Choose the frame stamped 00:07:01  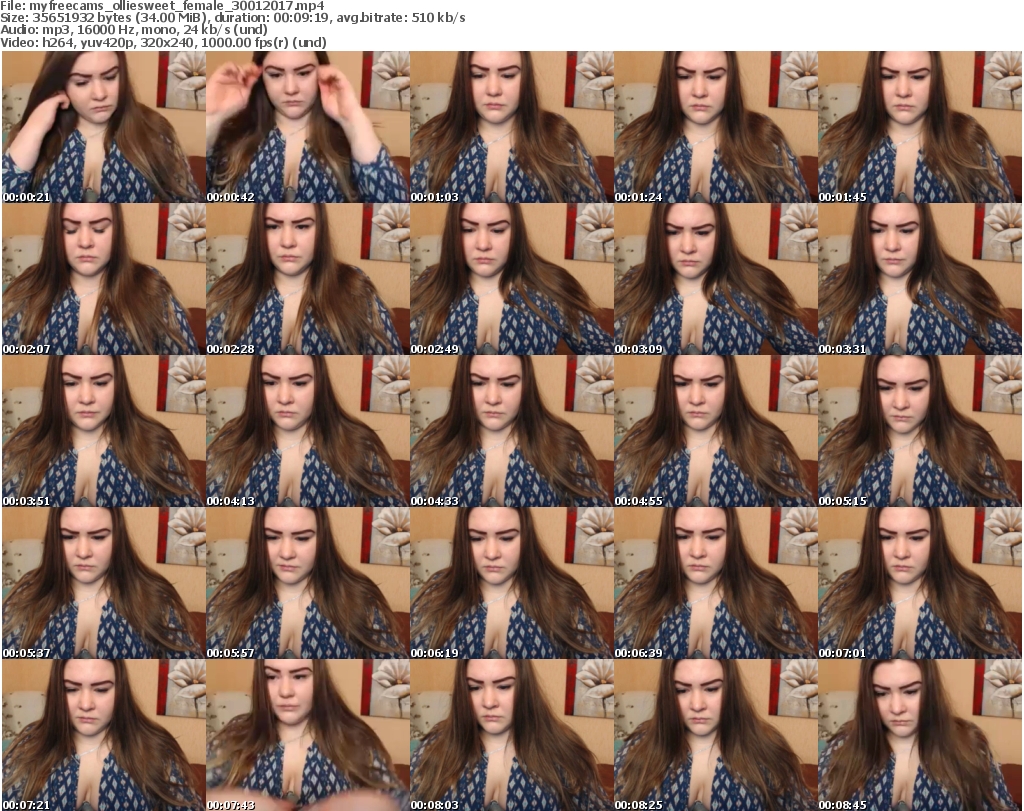click(x=920, y=583)
